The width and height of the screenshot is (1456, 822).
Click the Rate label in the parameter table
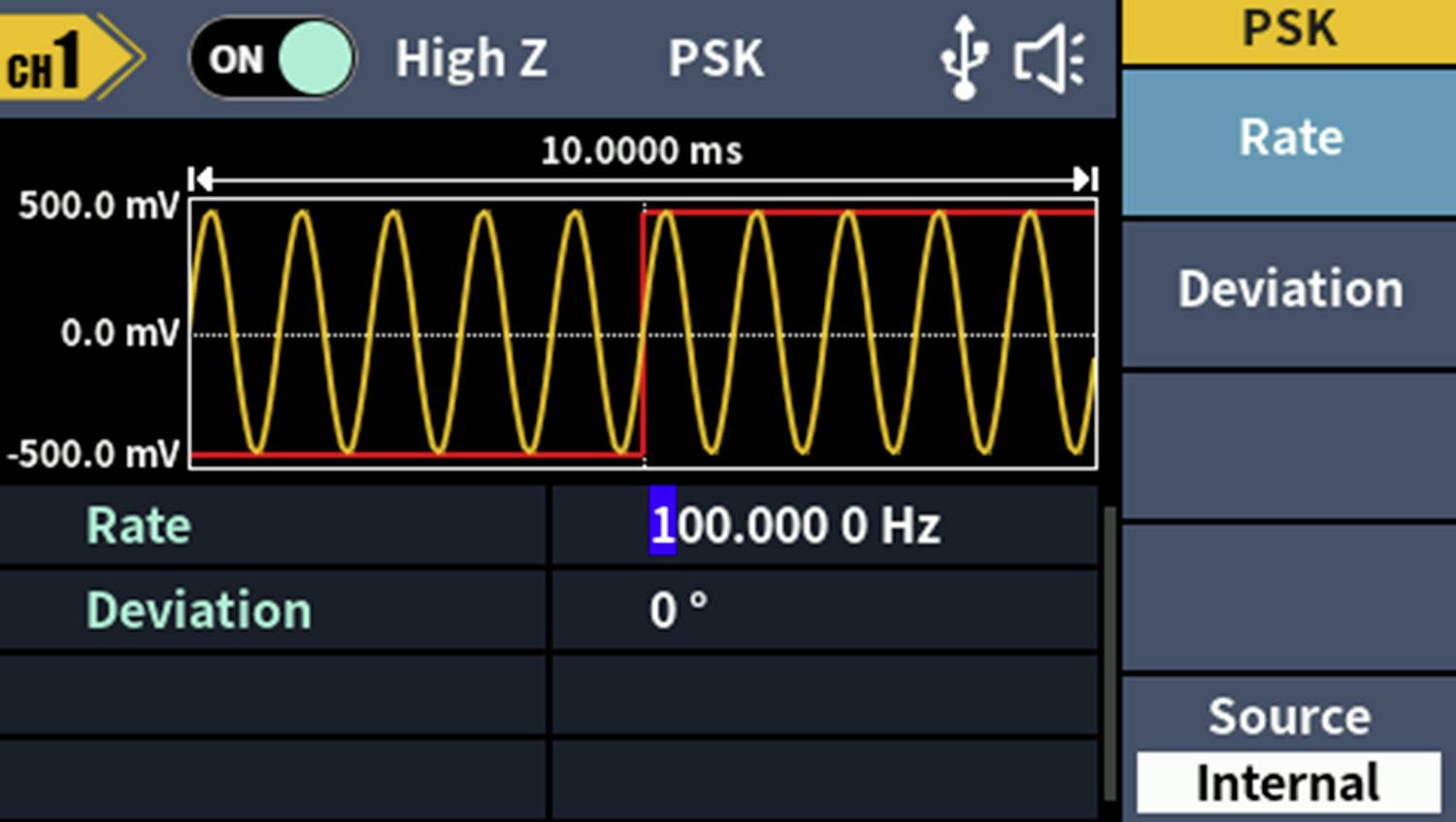137,525
